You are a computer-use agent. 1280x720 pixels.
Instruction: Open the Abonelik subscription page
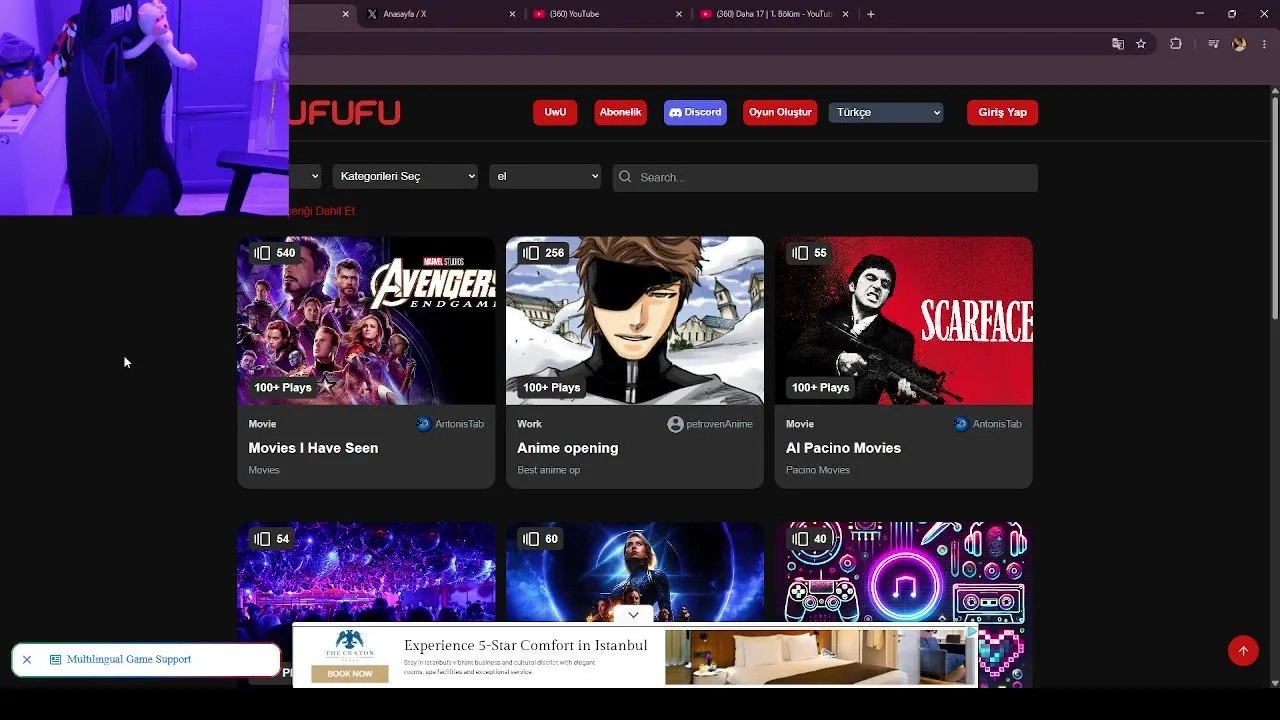click(x=620, y=112)
